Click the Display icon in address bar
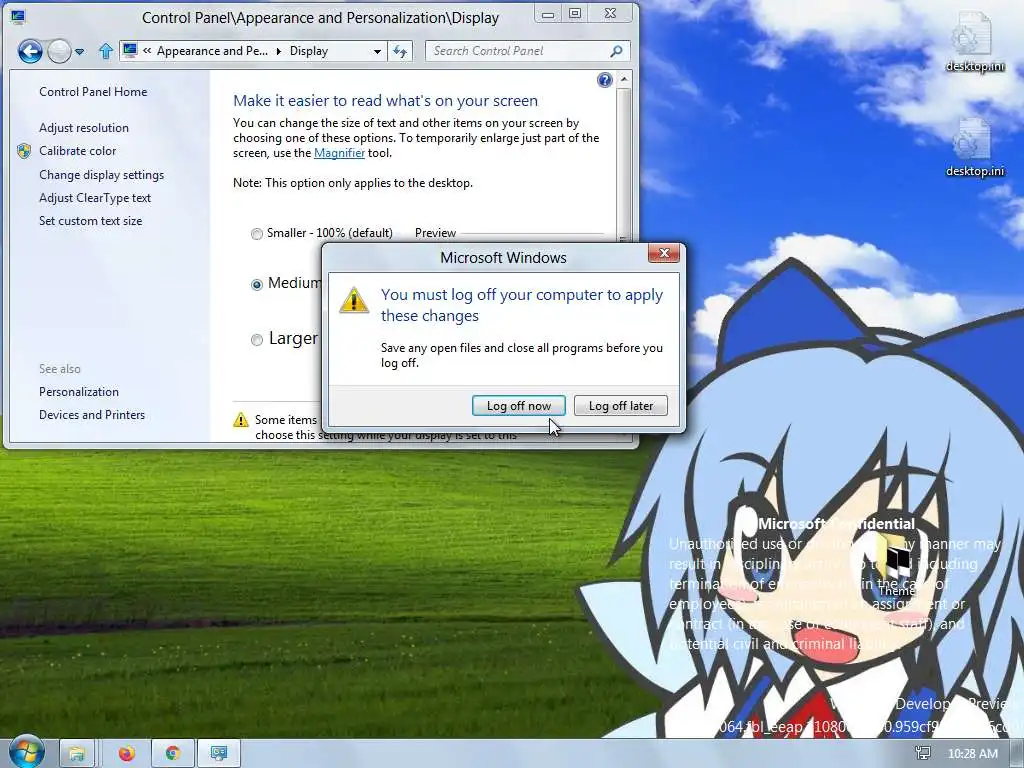Screen dimensions: 1024x768 pyautogui.click(x=131, y=50)
